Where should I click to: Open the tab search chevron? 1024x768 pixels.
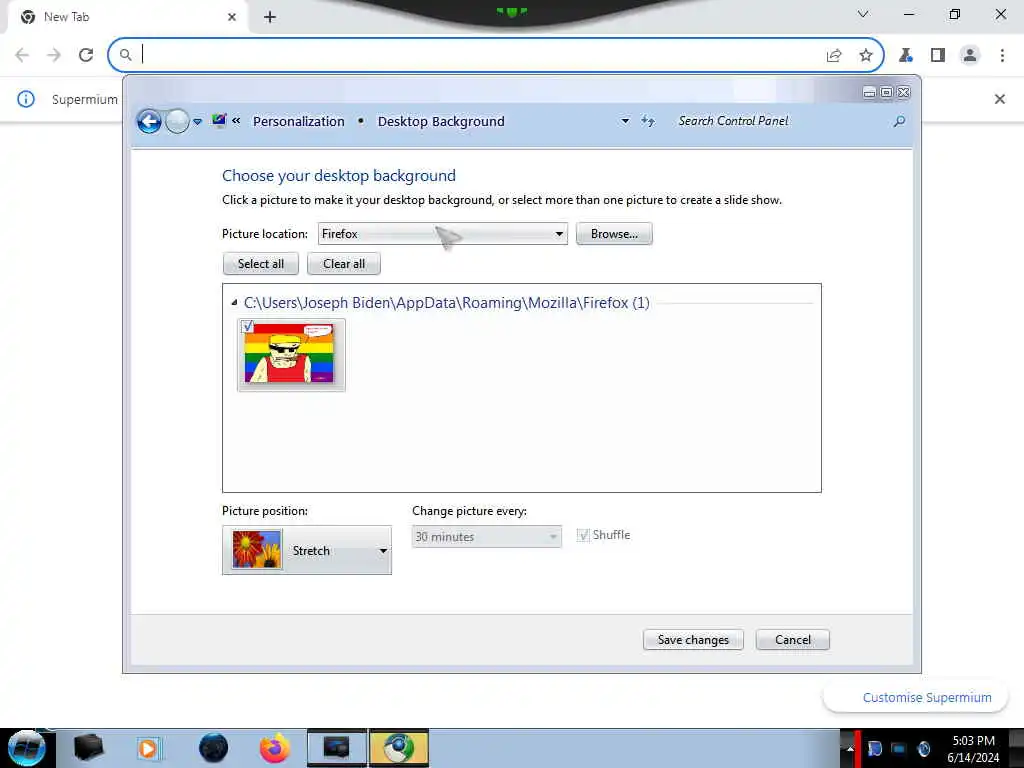coord(863,14)
